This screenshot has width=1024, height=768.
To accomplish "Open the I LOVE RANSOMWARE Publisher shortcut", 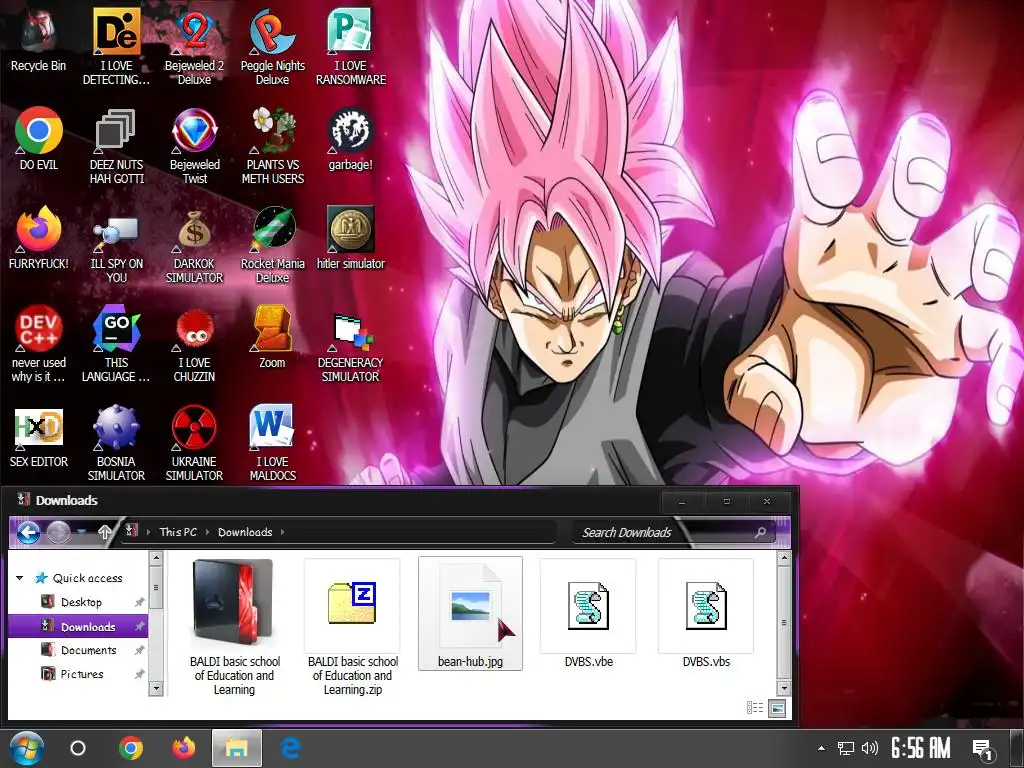I will click(351, 47).
